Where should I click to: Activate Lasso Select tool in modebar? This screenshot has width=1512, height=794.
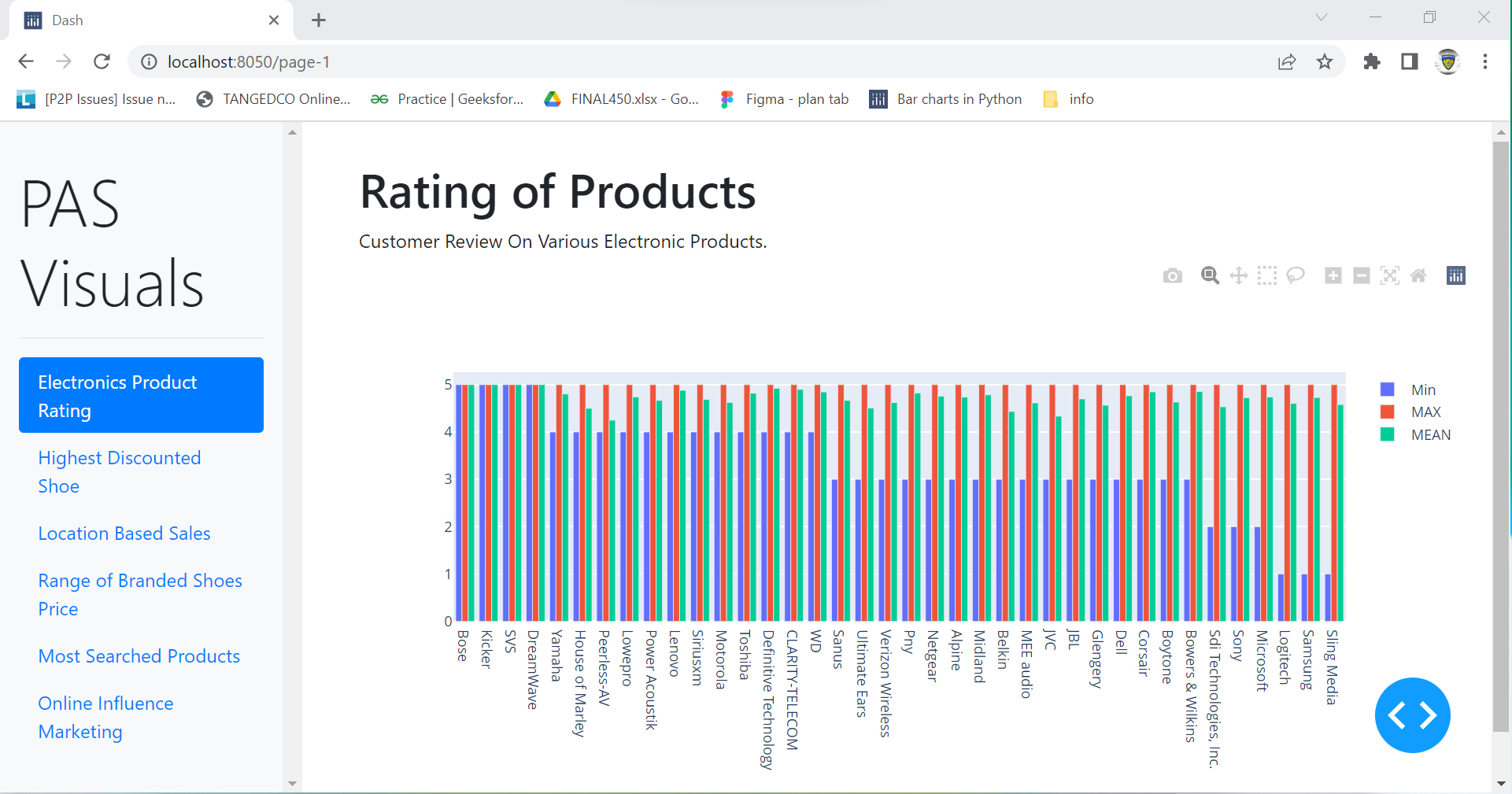[1296, 275]
